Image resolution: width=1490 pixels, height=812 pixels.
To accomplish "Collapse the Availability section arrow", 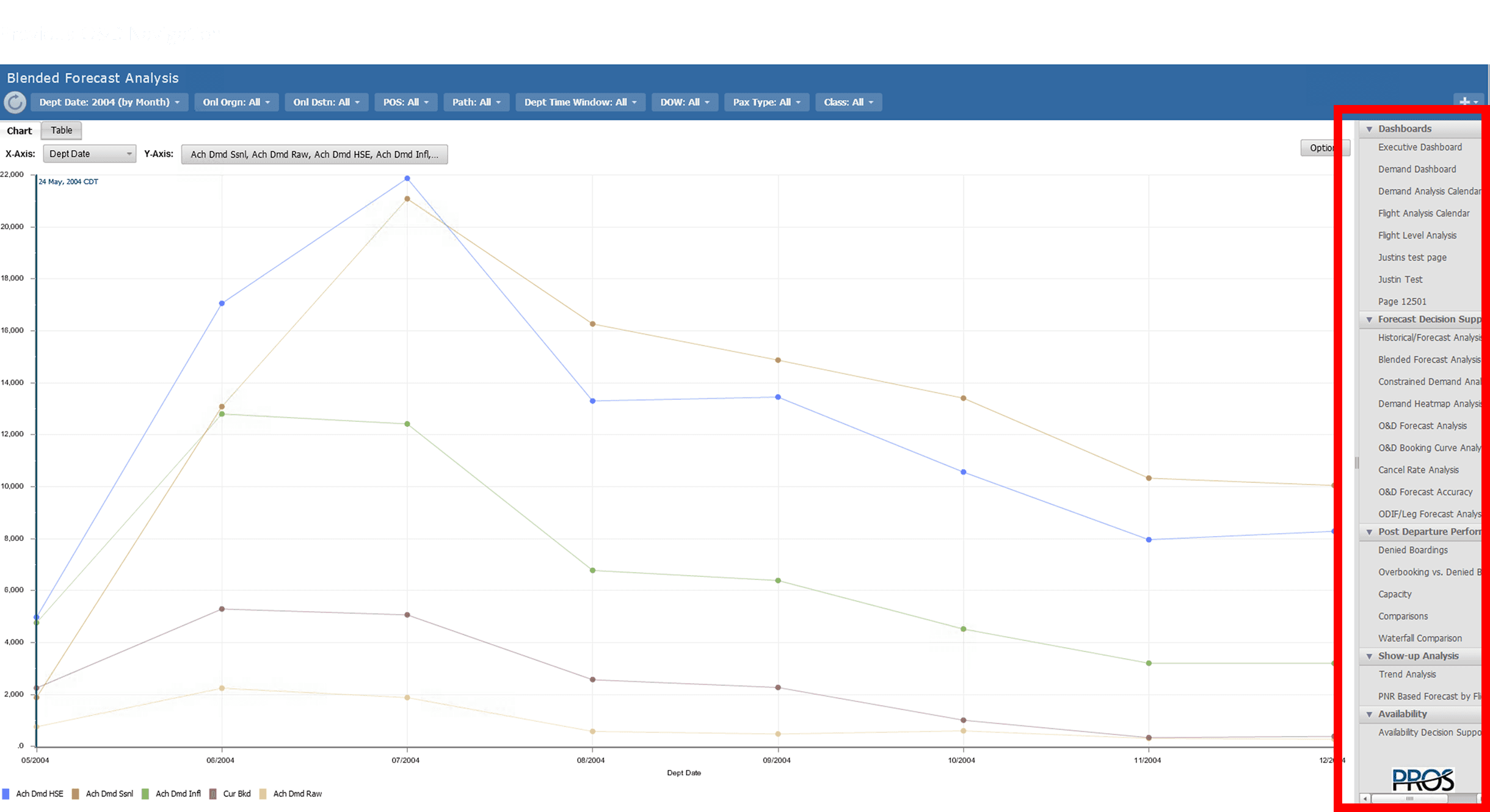I will [1369, 714].
